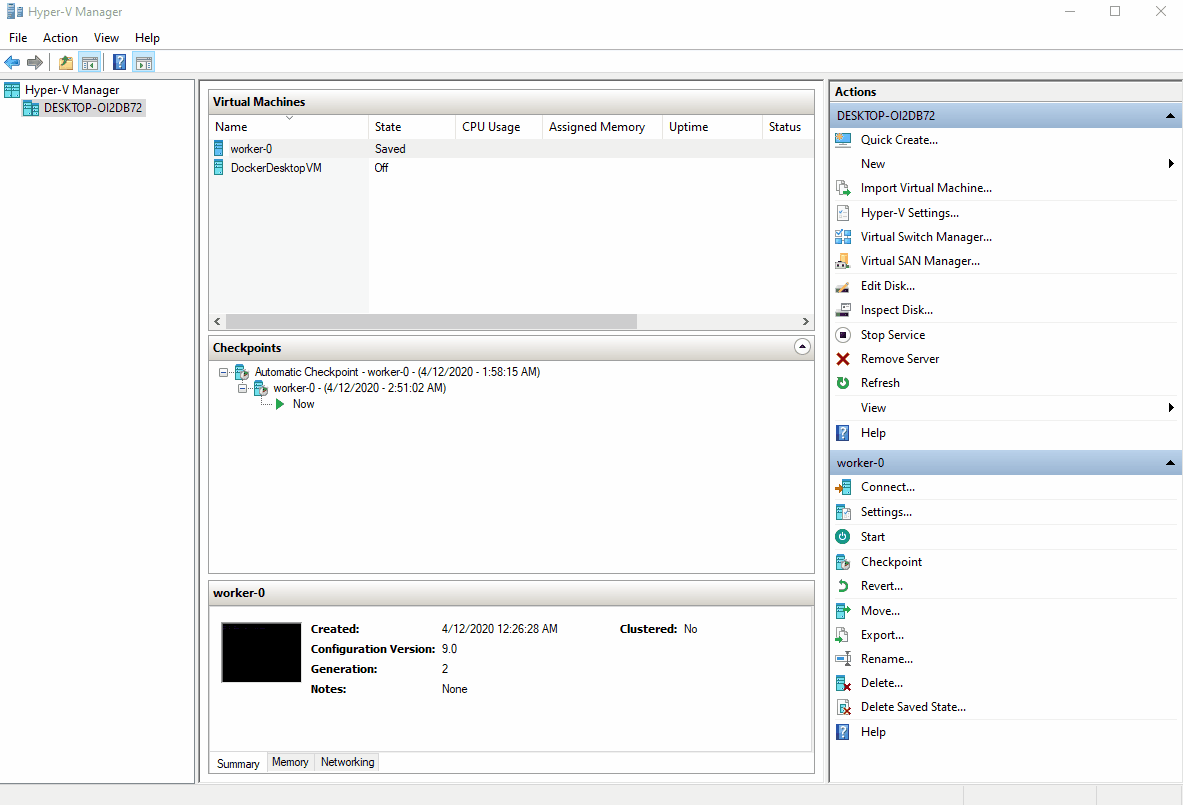The height and width of the screenshot is (805, 1183).
Task: Click the Stop Service icon
Action: tap(843, 335)
